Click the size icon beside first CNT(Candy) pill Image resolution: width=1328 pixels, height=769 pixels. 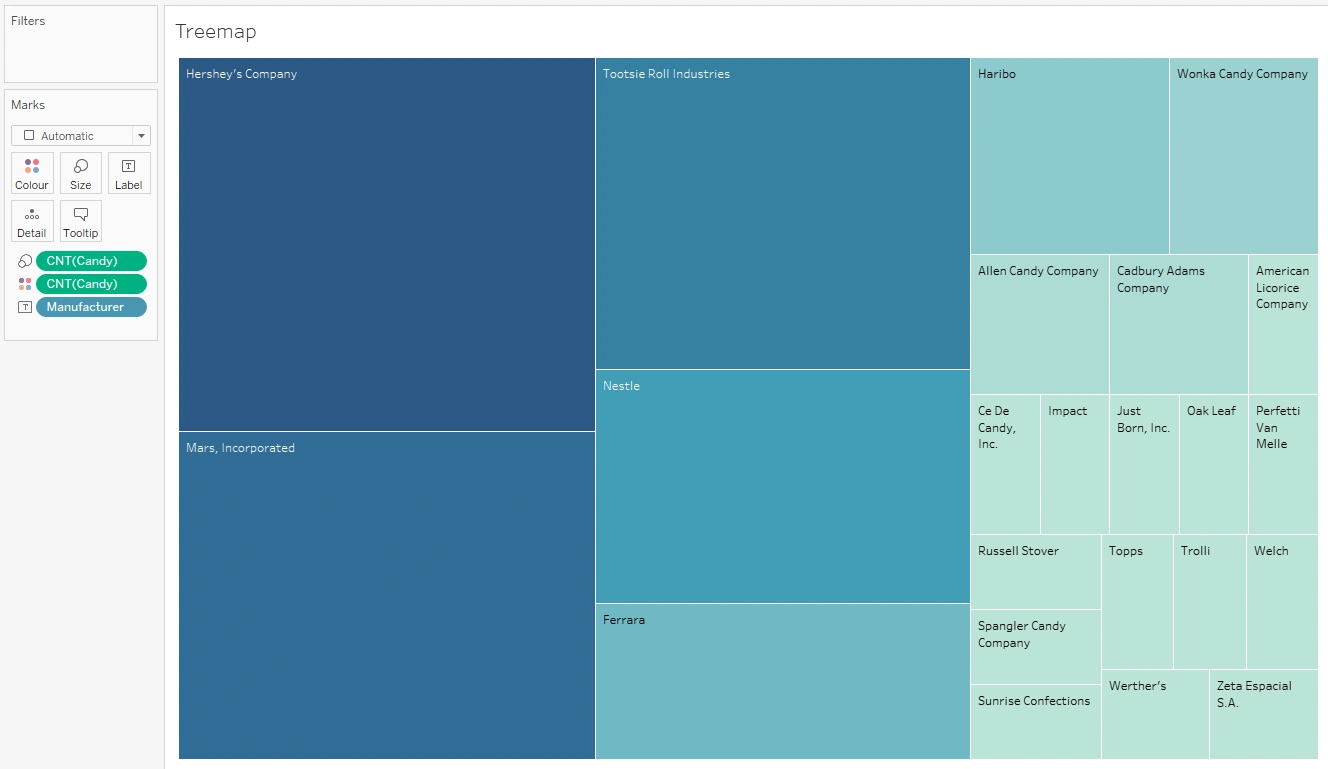coord(25,261)
